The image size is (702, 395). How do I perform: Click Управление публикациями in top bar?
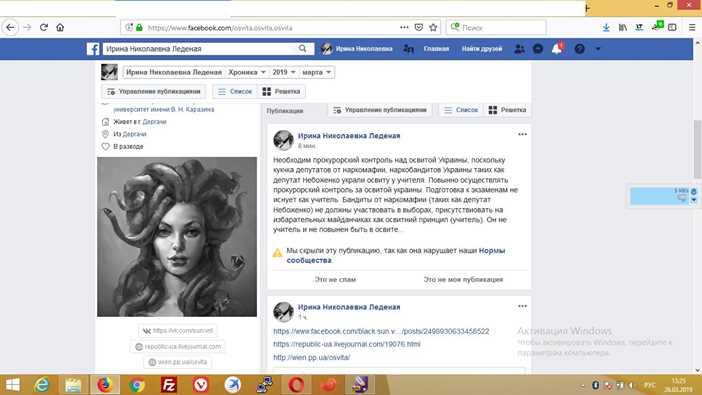[x=154, y=91]
